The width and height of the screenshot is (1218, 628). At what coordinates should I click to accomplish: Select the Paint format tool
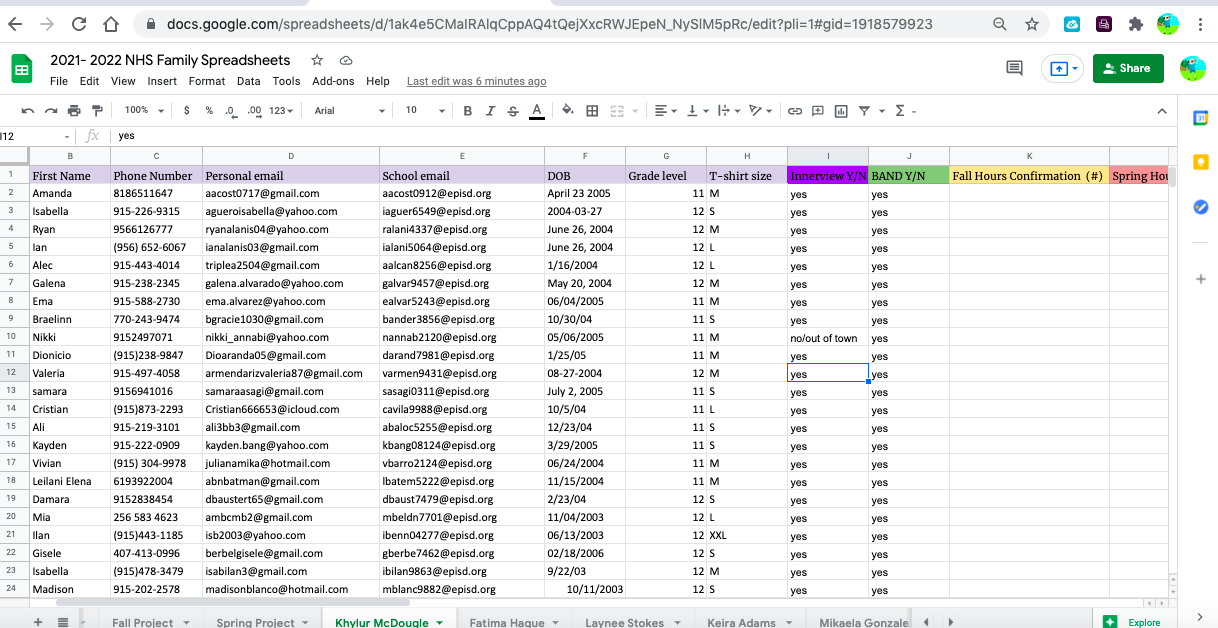[97, 111]
